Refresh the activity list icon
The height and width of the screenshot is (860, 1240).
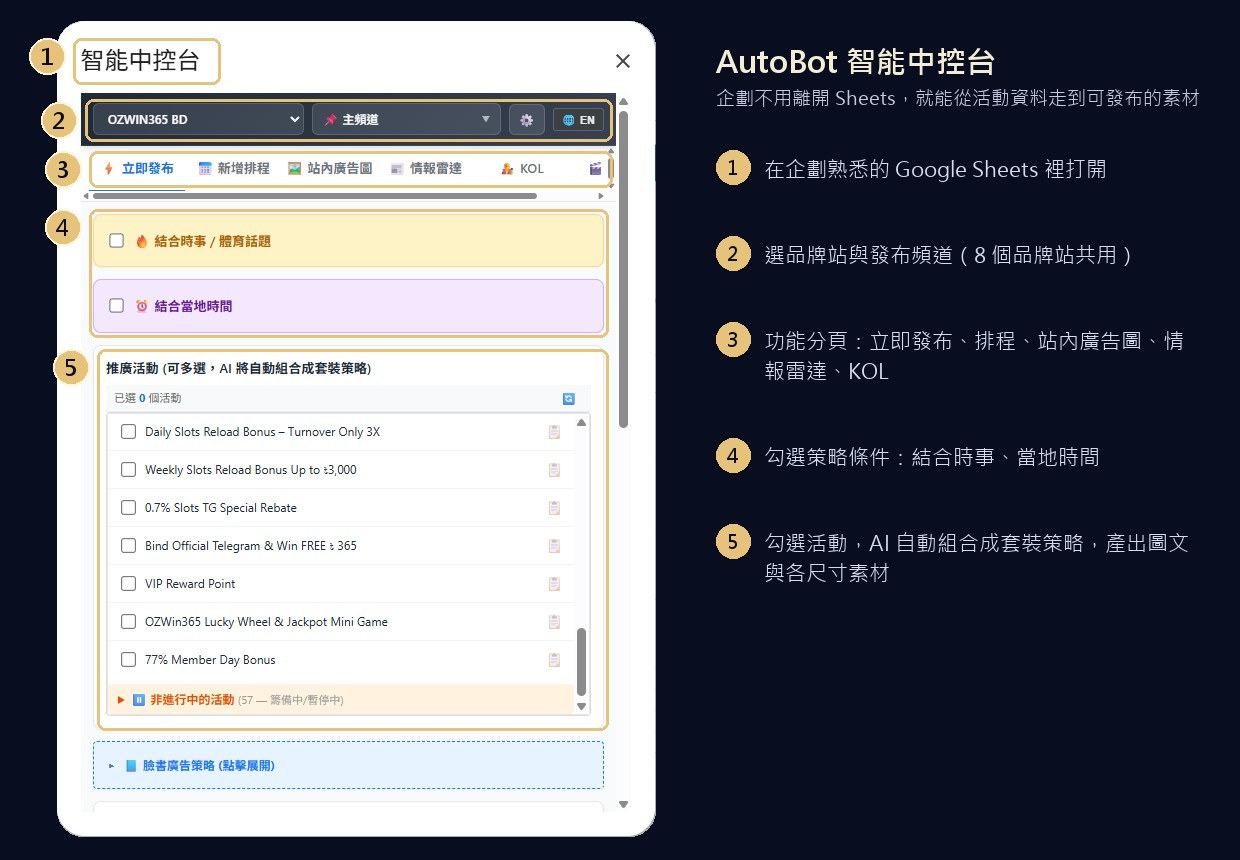569,398
